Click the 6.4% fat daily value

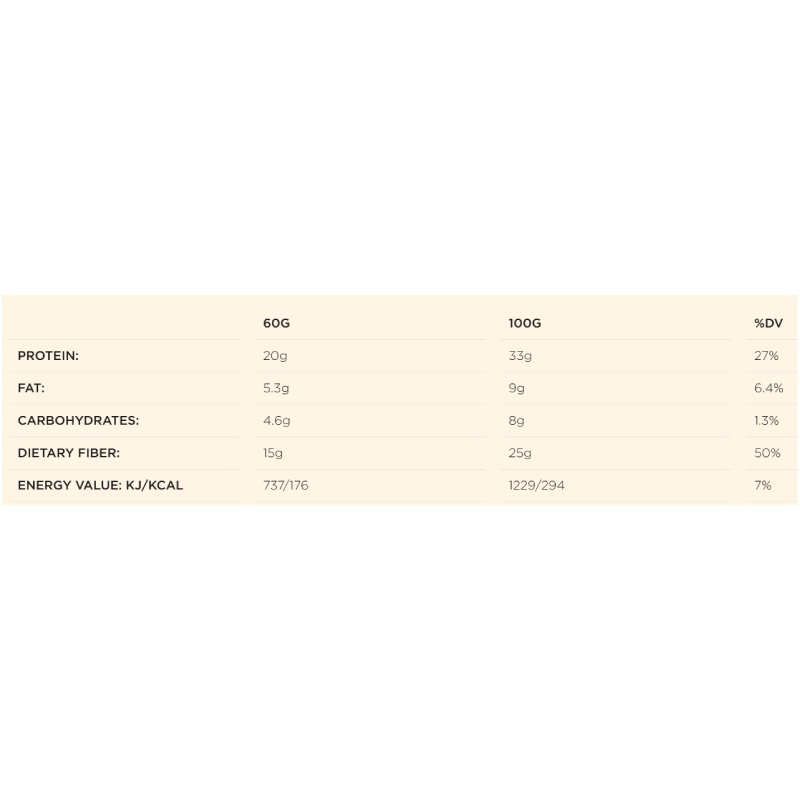pos(768,388)
